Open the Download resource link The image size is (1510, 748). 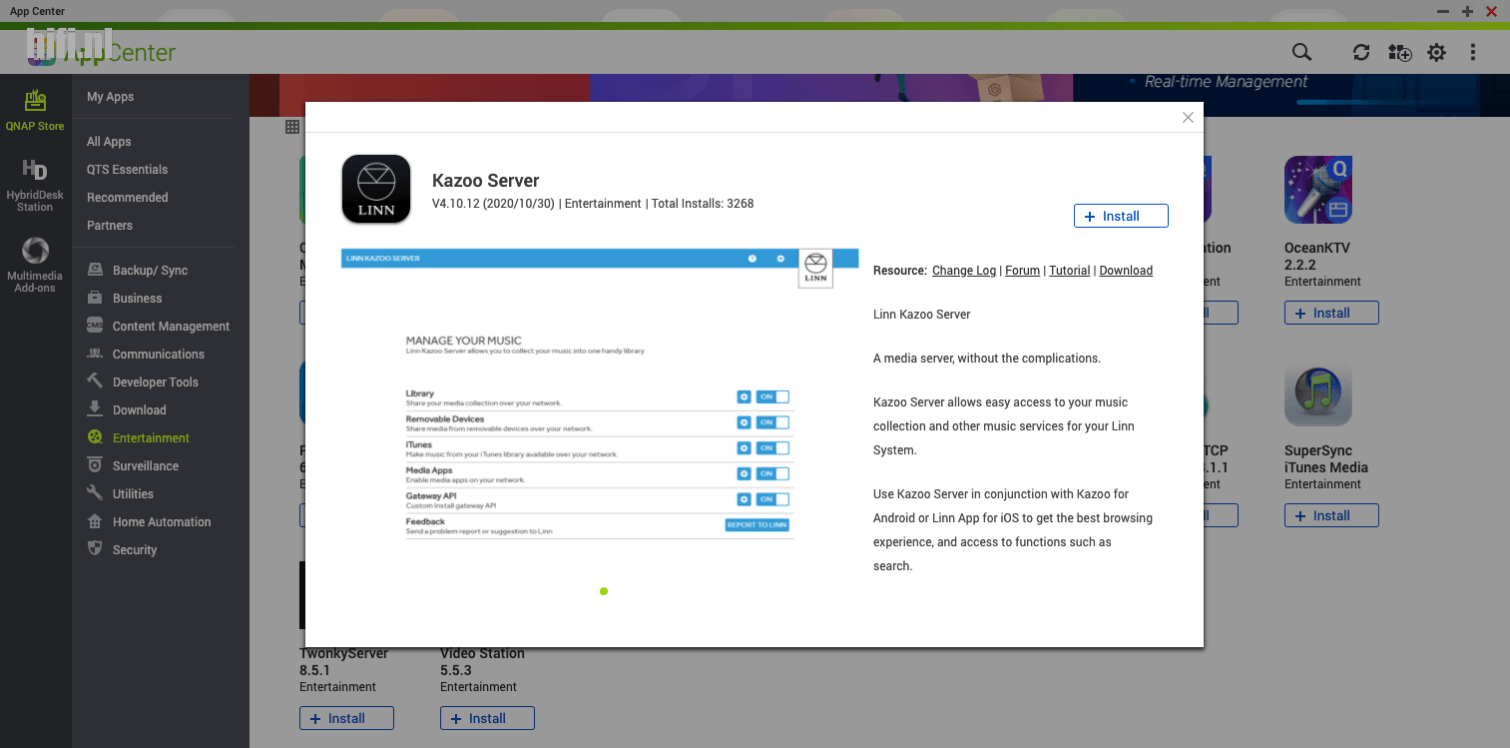tap(1126, 271)
